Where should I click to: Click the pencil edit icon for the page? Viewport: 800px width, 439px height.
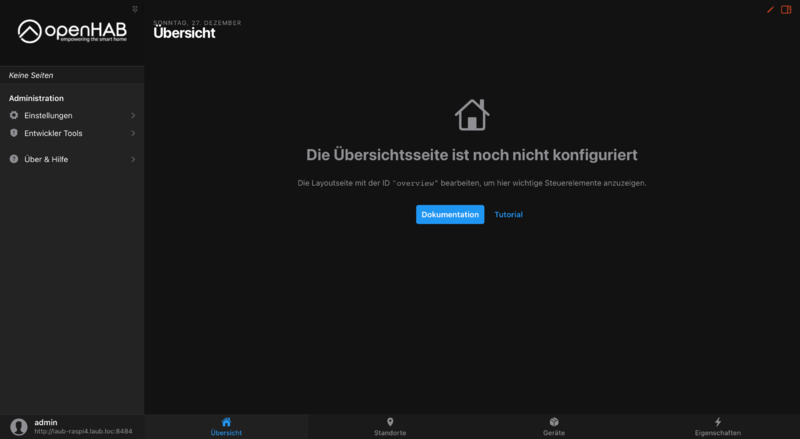coord(770,9)
